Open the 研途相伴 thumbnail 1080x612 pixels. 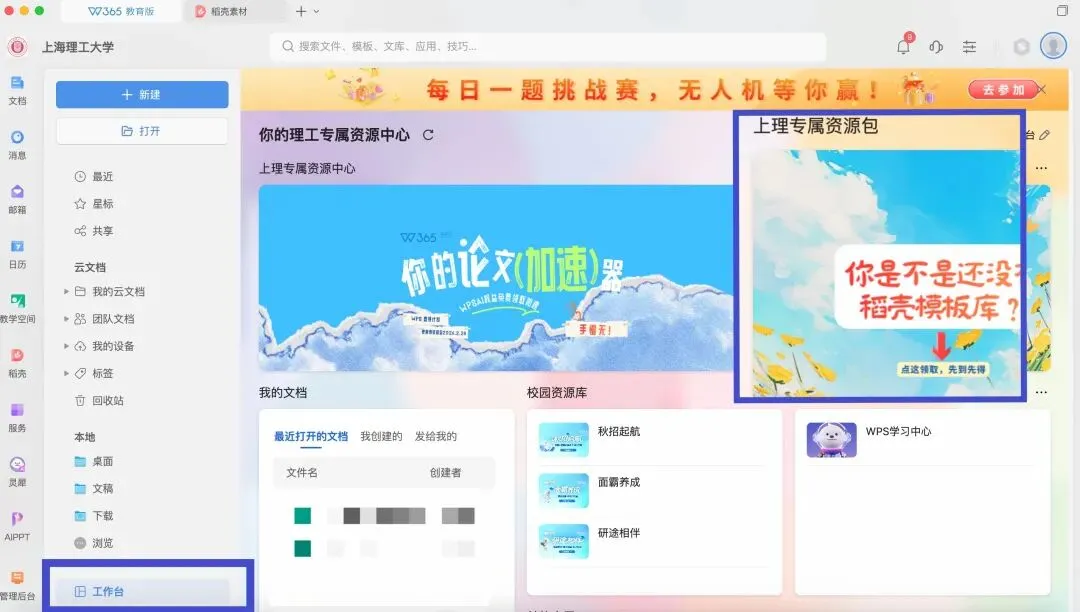point(563,541)
